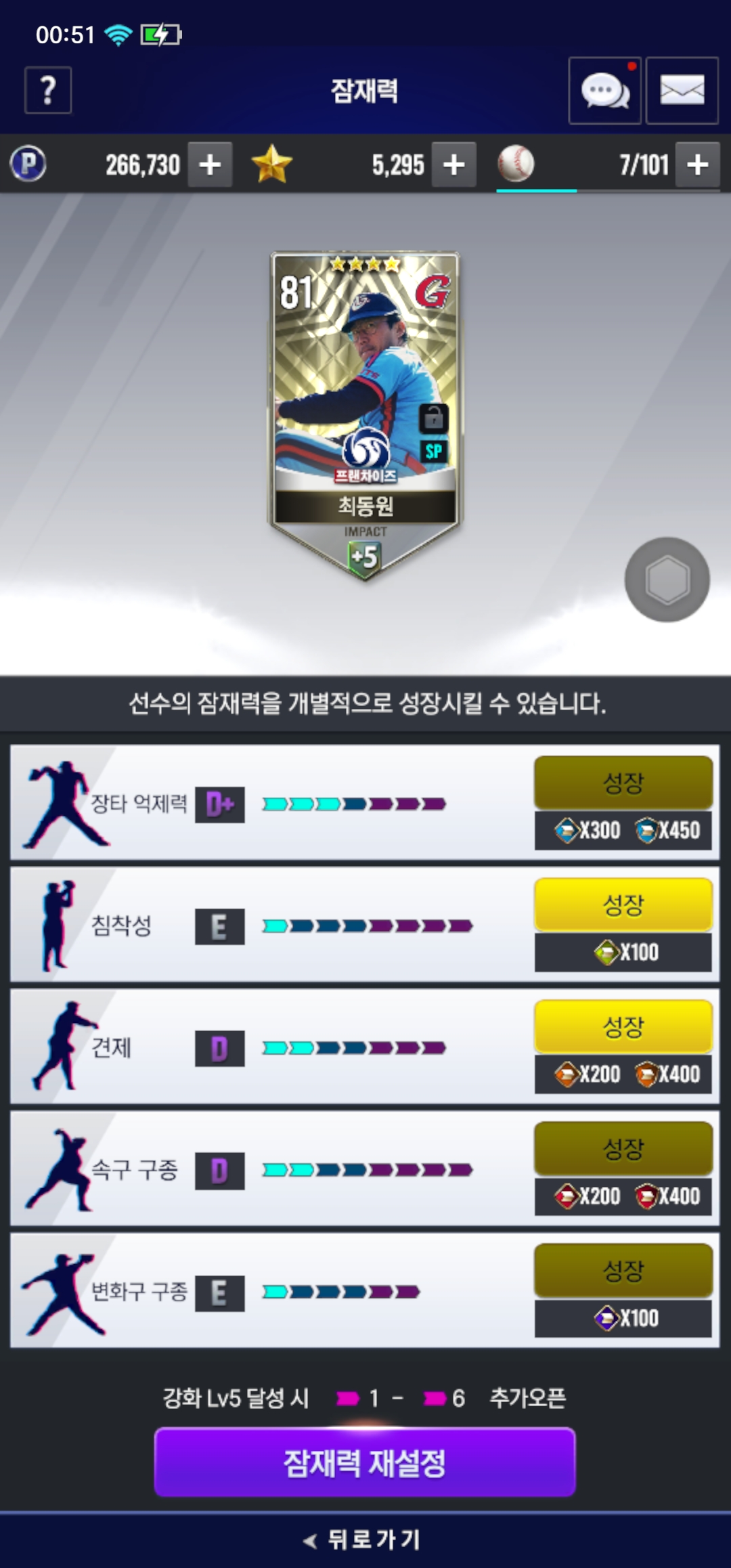Viewport: 731px width, 1568px height.
Task: Open the mailbox envelope icon
Action: pyautogui.click(x=682, y=90)
